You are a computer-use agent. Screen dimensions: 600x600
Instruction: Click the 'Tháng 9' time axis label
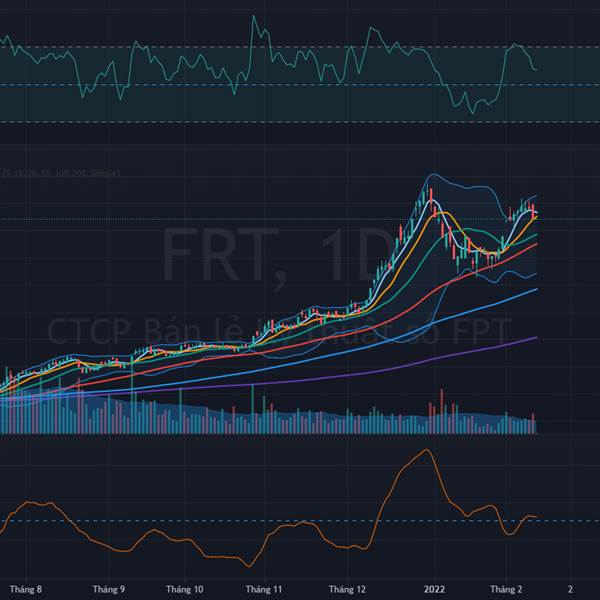coord(109,589)
